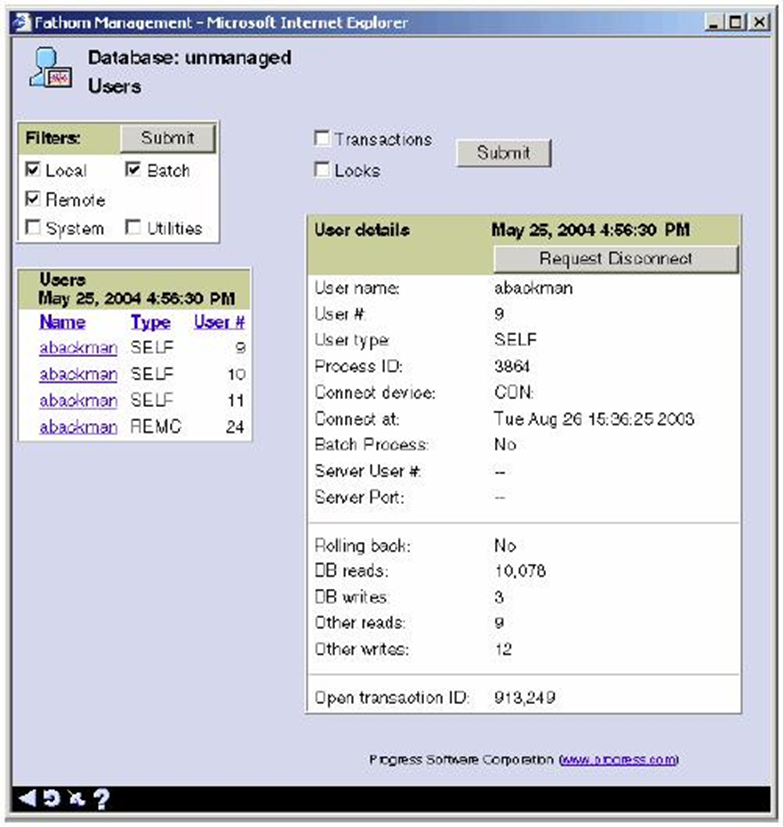Enable the System filter checkbox

click(x=33, y=228)
